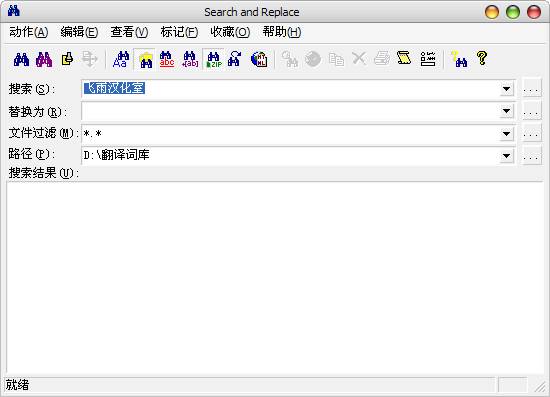Open the 标记(F) menu
This screenshot has width=550, height=397.
(179, 32)
